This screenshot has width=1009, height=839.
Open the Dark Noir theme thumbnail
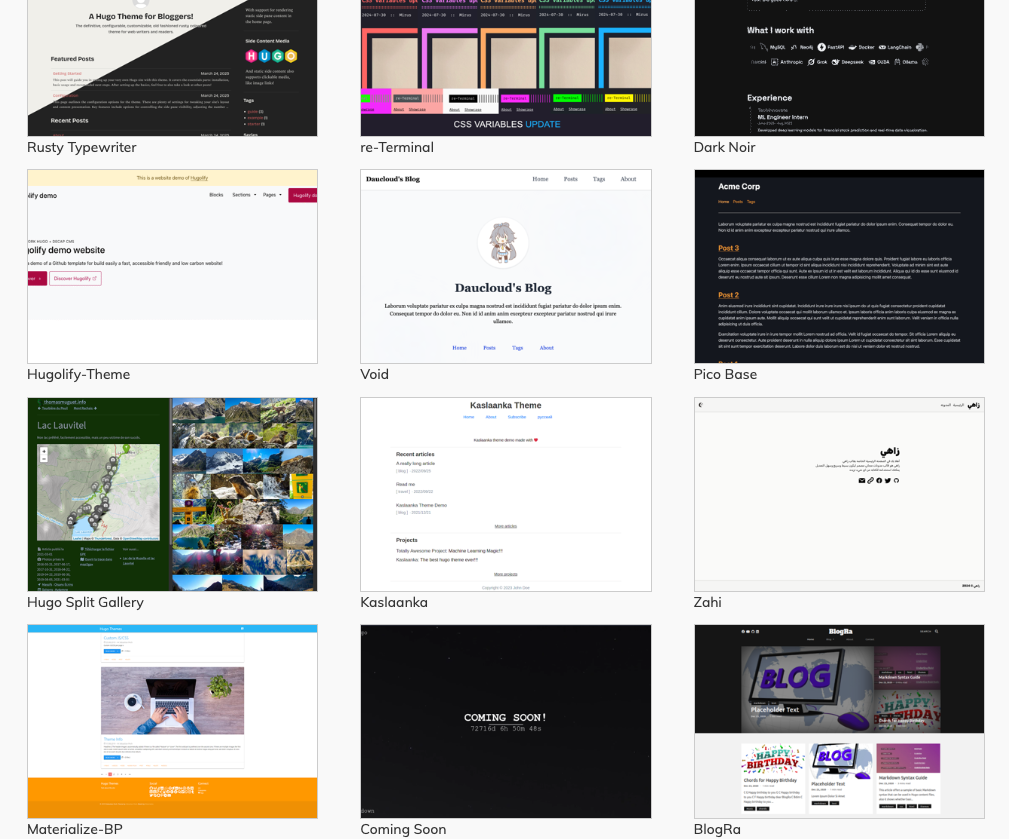[x=839, y=68]
